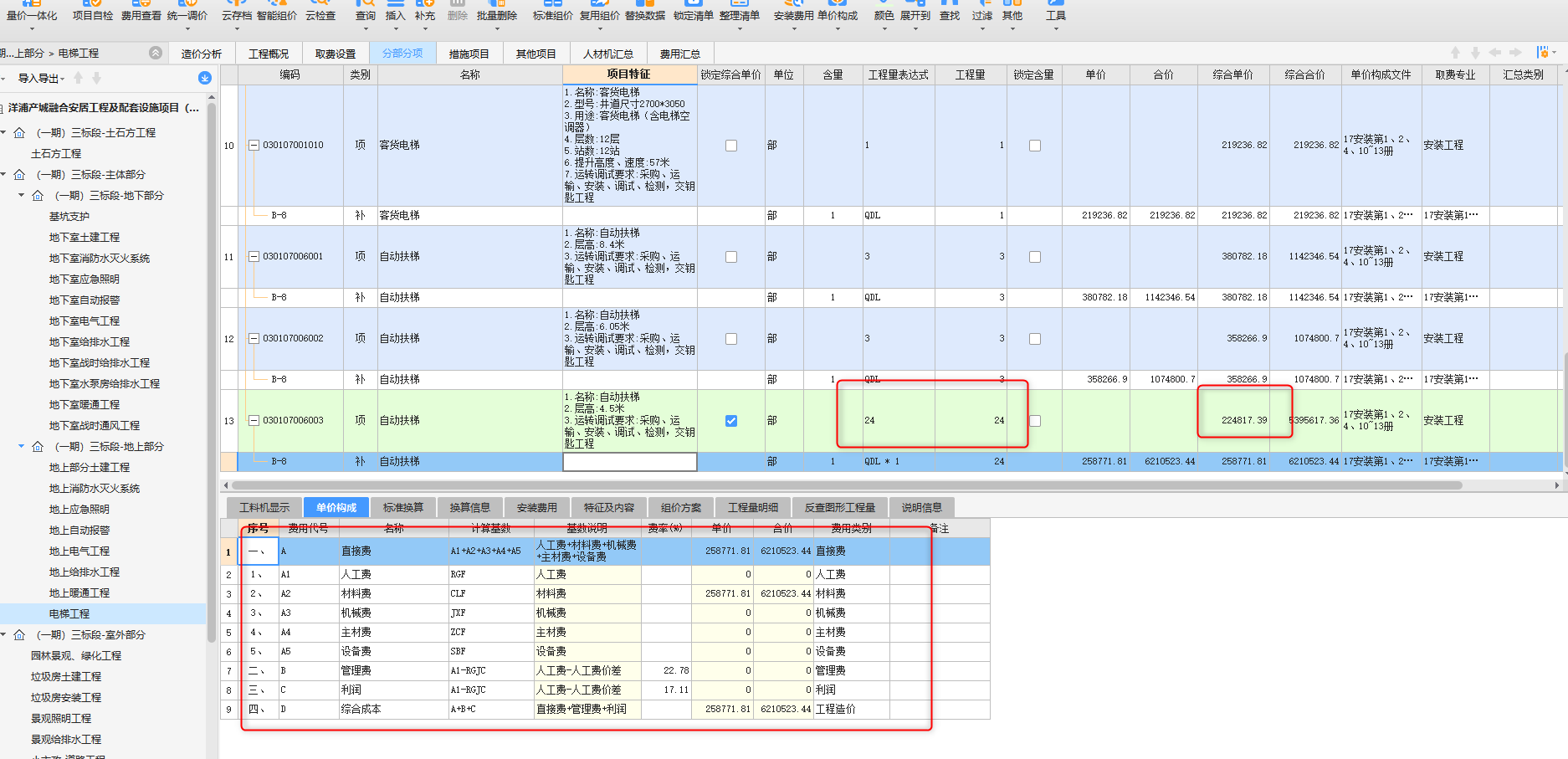Click the house icon of 三标段-地下部分
The height and width of the screenshot is (759, 1568).
(38, 195)
